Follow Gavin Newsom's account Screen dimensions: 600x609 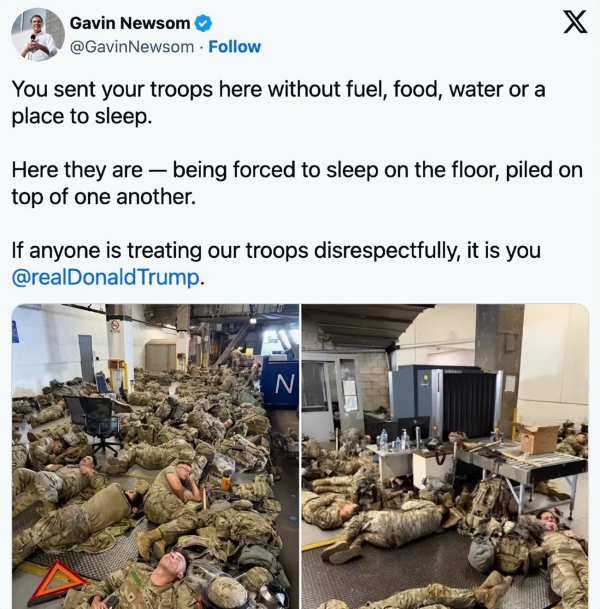pos(235,47)
